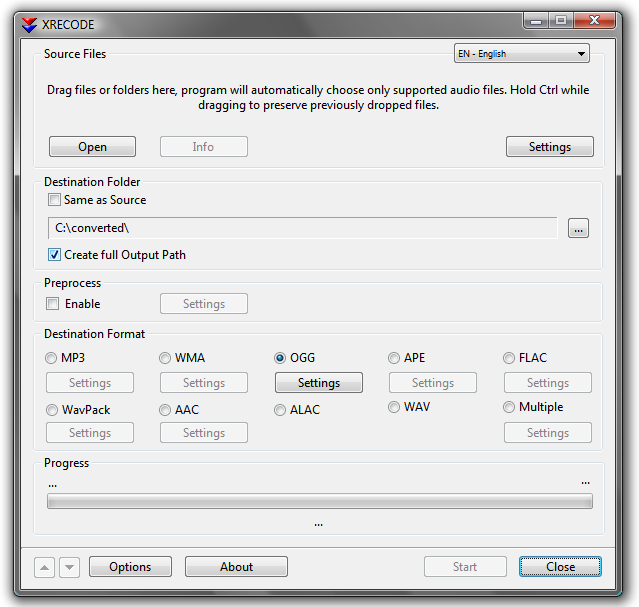The image size is (639, 607).
Task: Select MP3 as destination format
Action: pos(51,358)
